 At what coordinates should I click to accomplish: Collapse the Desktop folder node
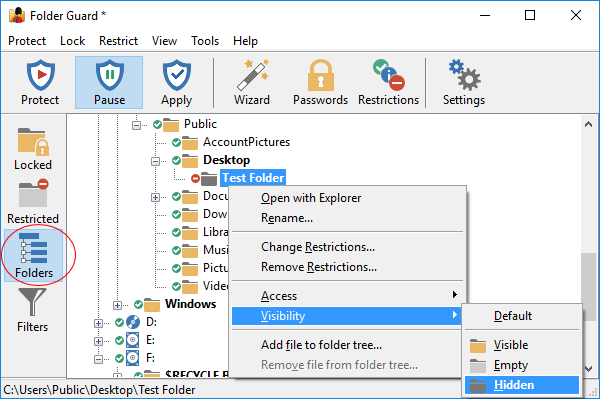coord(155,161)
